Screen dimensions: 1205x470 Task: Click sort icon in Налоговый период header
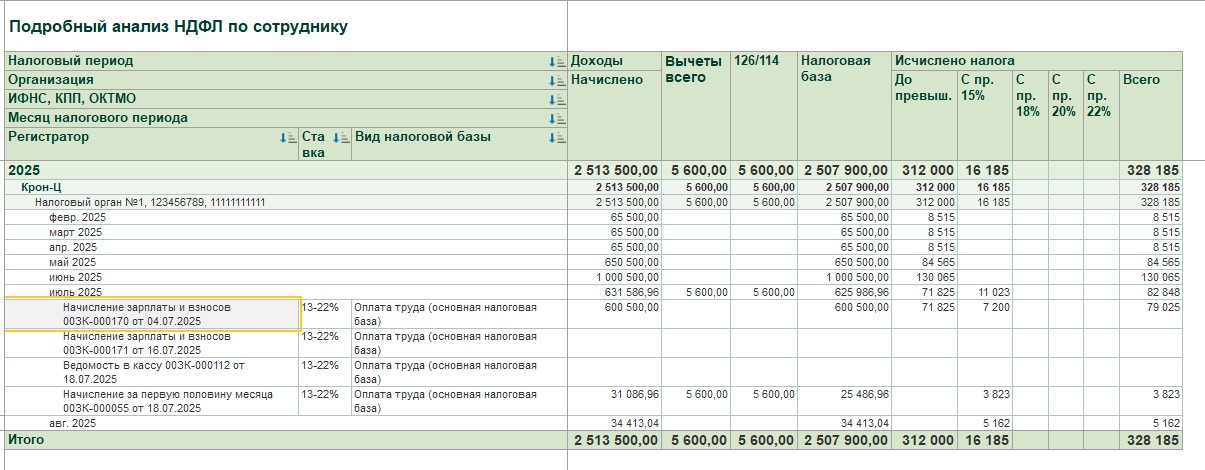[x=557, y=62]
